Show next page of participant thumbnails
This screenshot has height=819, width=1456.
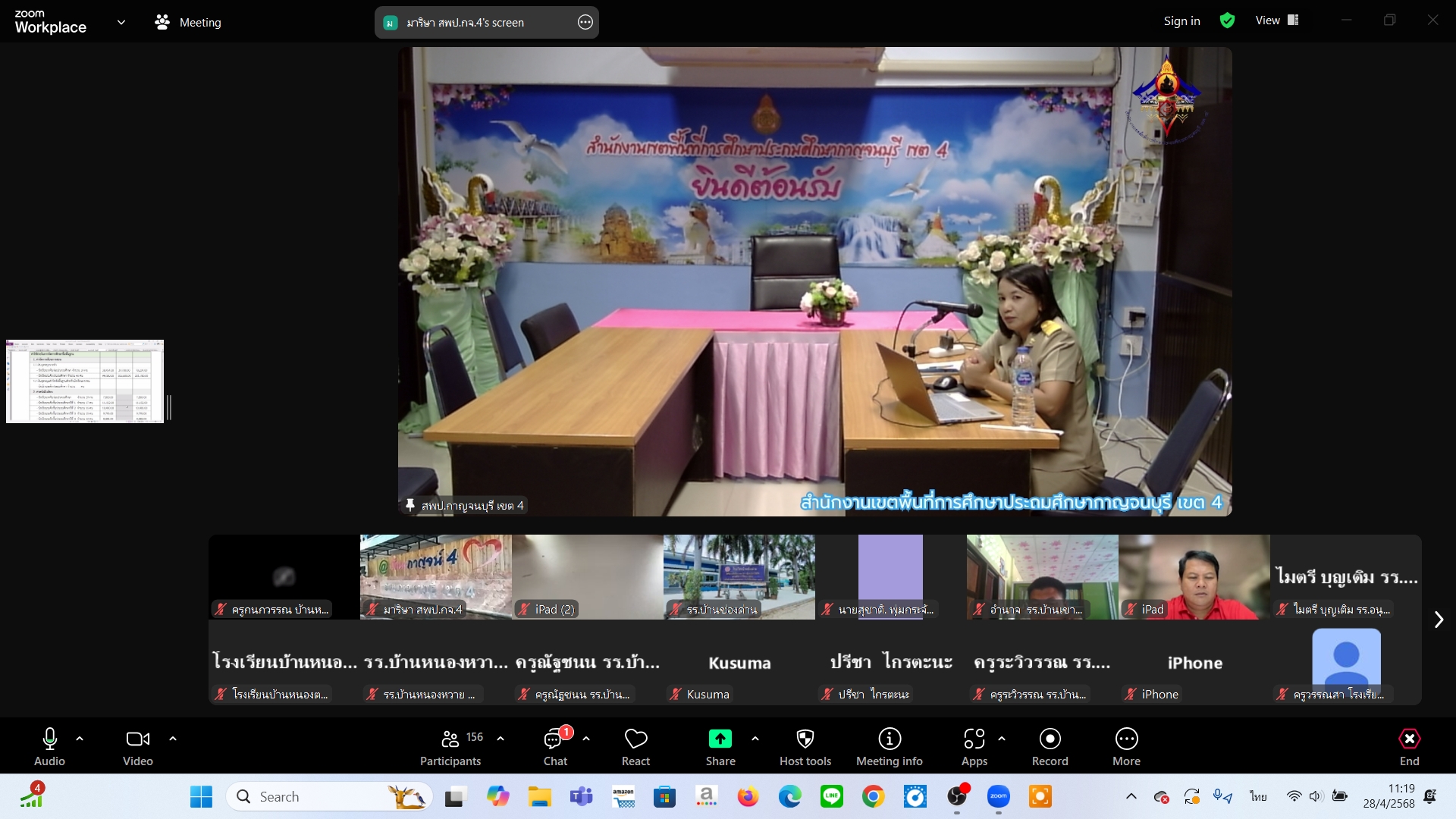coord(1439,620)
